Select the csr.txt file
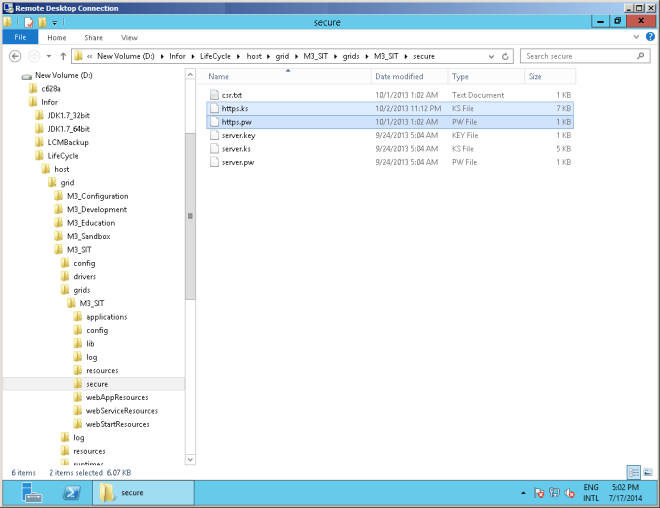Viewport: 660px width, 508px height. pyautogui.click(x=232, y=93)
